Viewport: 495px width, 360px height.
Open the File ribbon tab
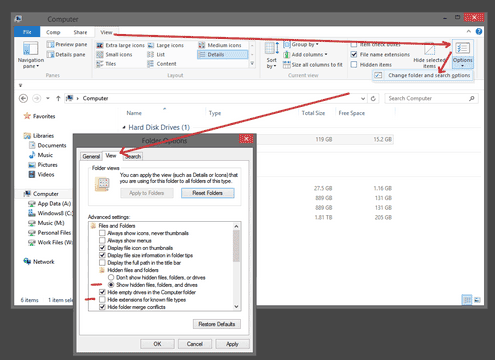pos(27,32)
